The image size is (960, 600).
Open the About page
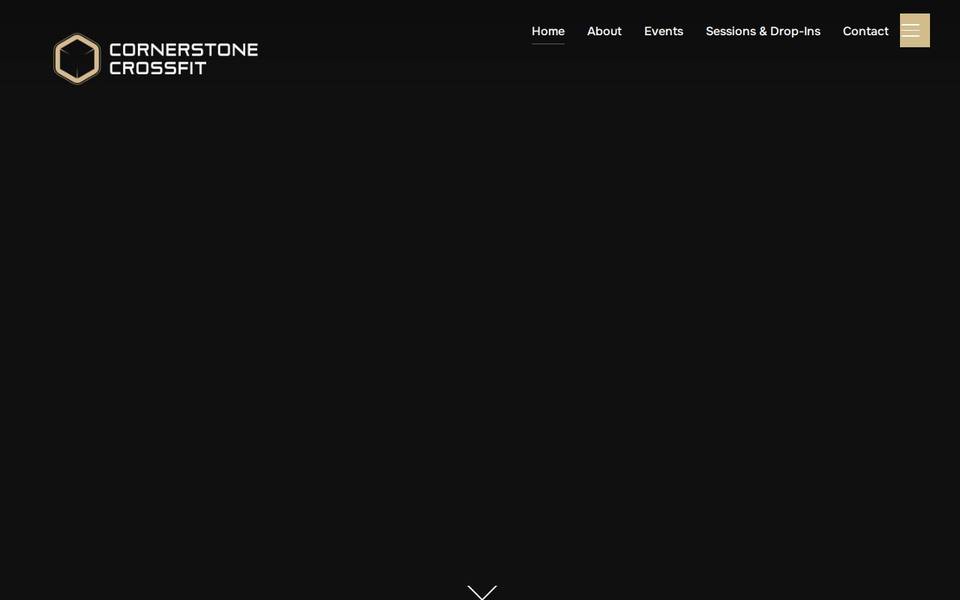[x=604, y=31]
